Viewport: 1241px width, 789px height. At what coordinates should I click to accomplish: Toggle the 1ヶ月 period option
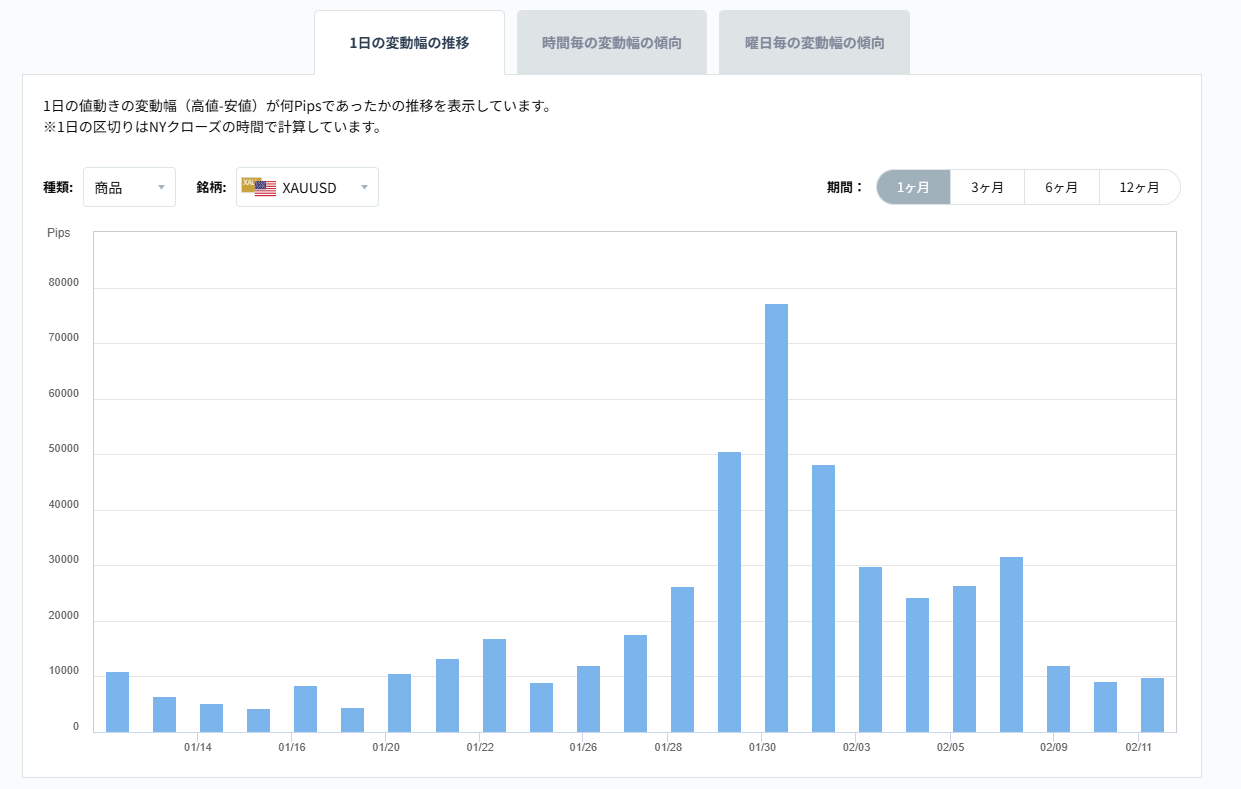(x=913, y=186)
